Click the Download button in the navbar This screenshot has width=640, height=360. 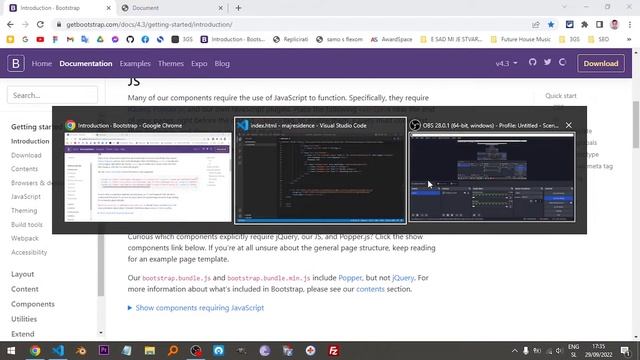pyautogui.click(x=601, y=63)
